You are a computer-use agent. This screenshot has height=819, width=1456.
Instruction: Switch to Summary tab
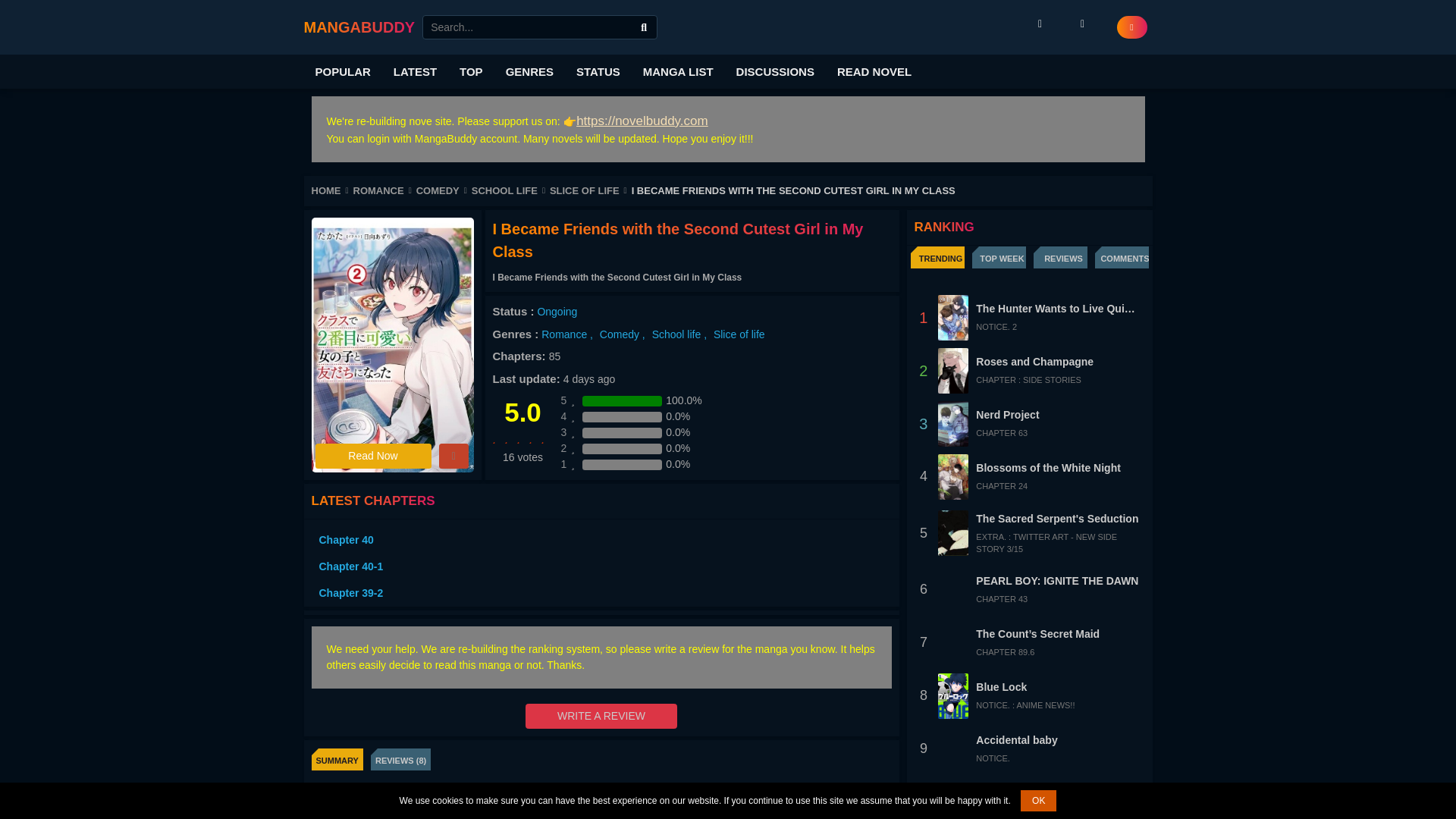(x=337, y=760)
